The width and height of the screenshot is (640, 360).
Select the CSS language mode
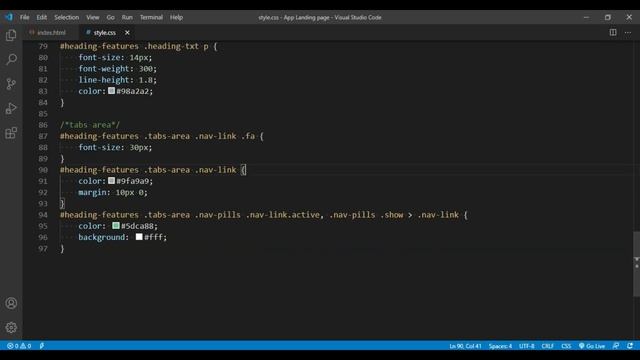pyautogui.click(x=566, y=346)
